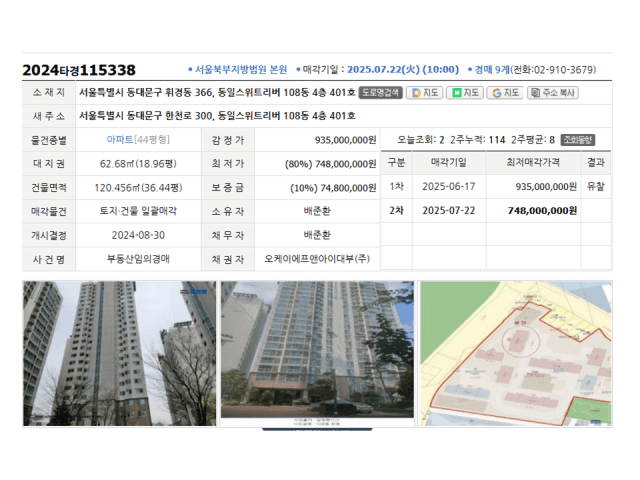640x480 pixels.
Task: Select 유찰 result of 1차 round
Action: click(x=596, y=187)
